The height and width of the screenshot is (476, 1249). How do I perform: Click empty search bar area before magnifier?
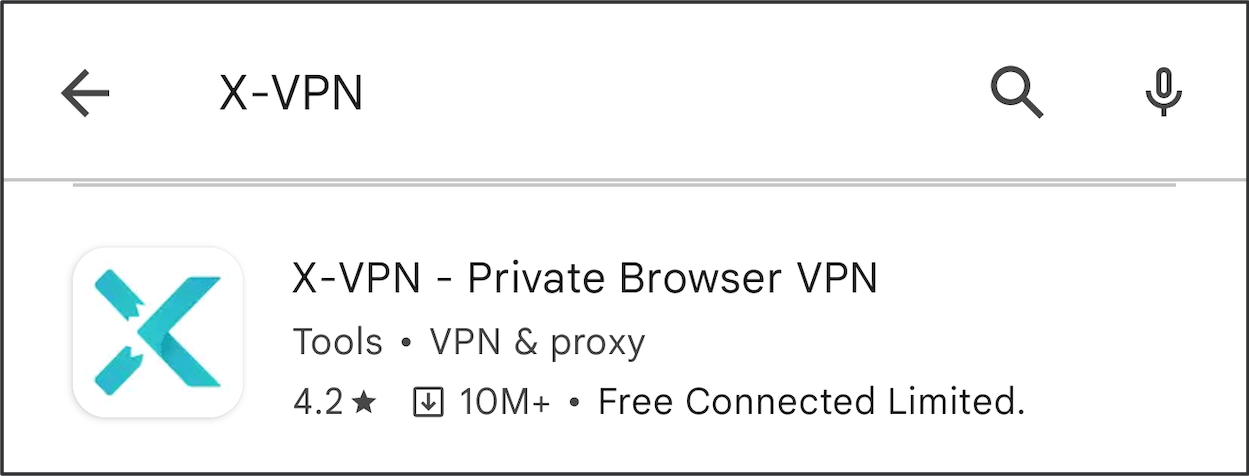670,94
